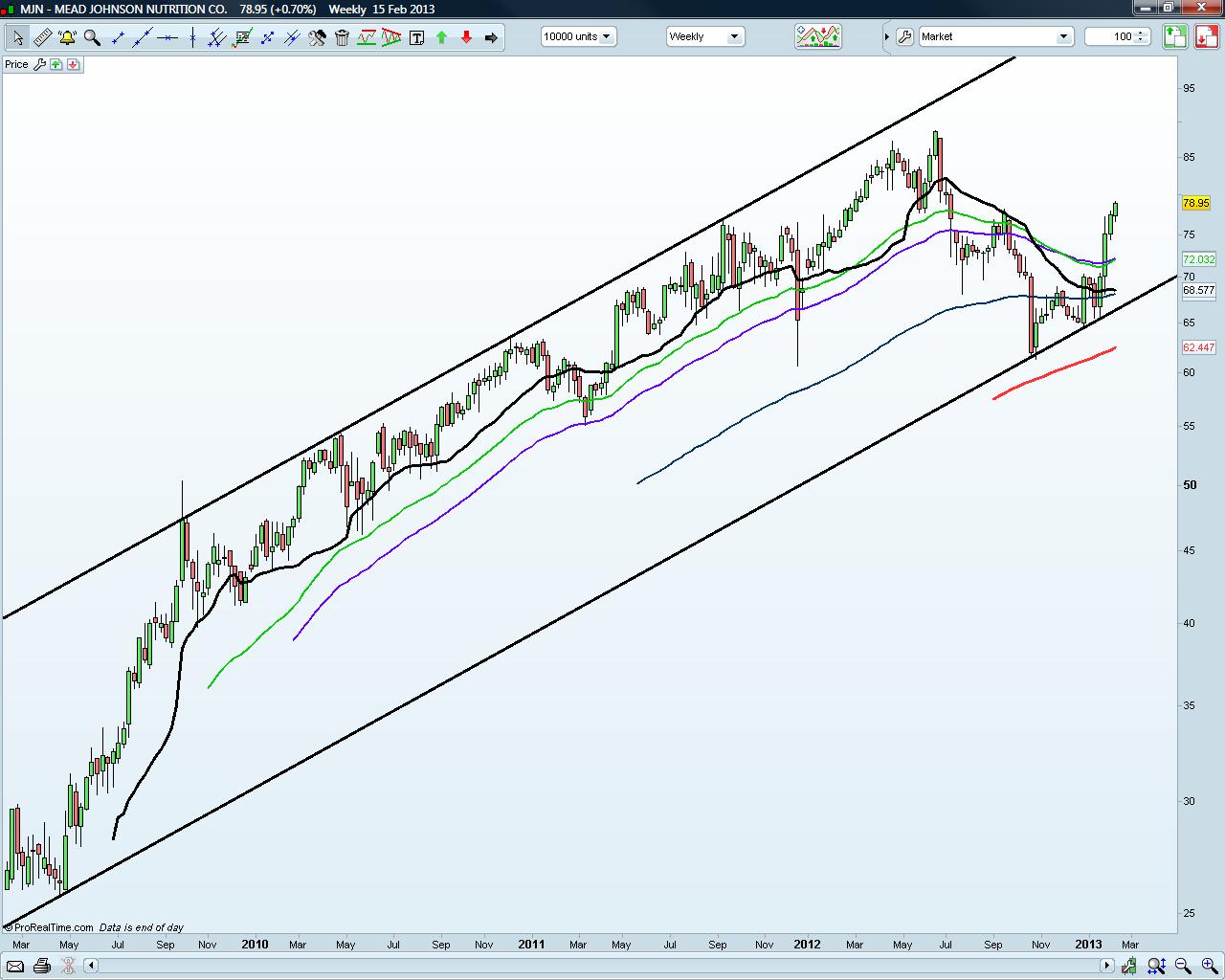The image size is (1225, 980).
Task: Click the 2012 year label on time axis
Action: [x=807, y=945]
